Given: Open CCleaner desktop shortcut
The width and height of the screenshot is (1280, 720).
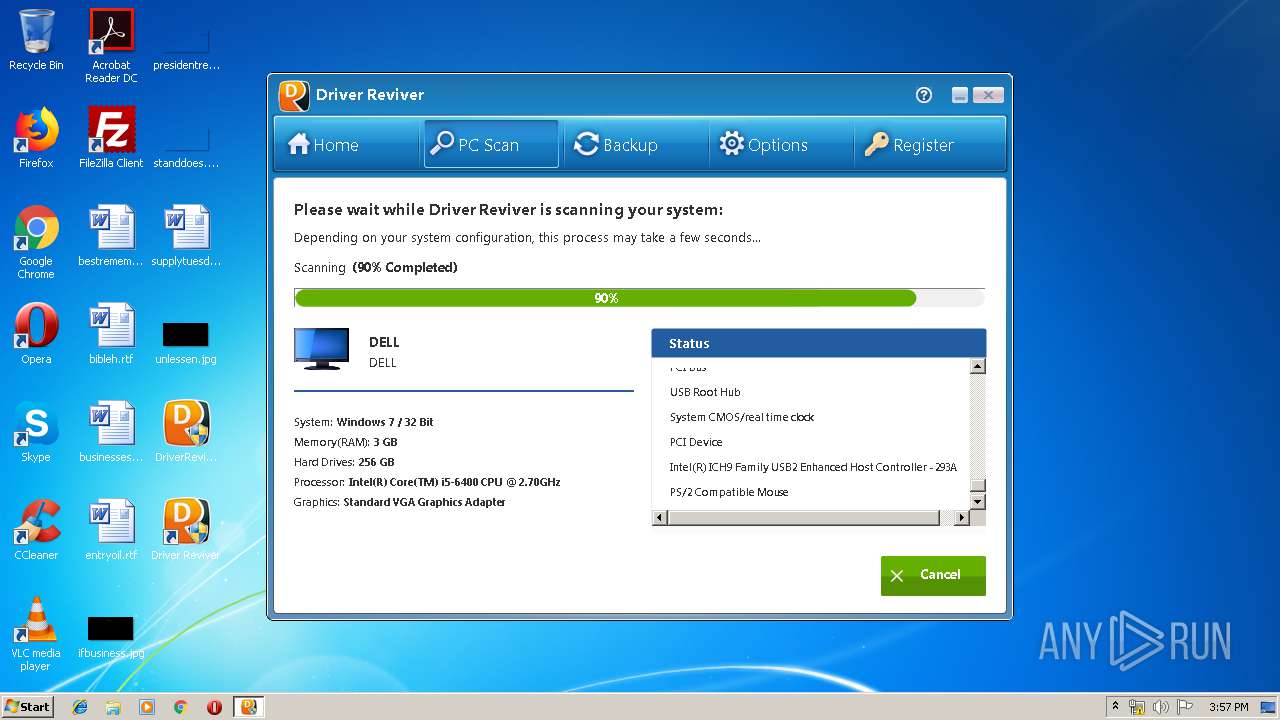Looking at the screenshot, I should [36, 530].
